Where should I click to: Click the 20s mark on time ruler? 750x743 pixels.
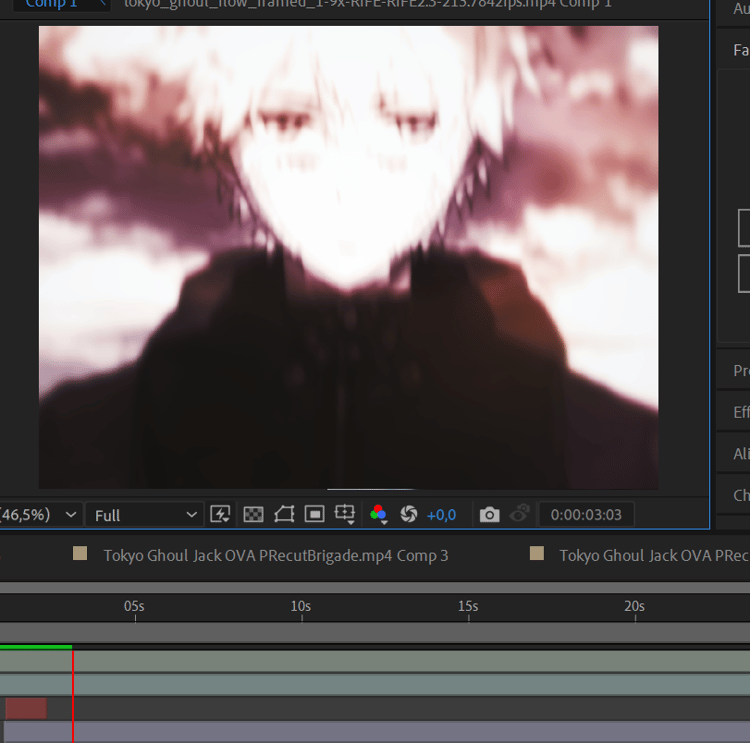pos(634,607)
